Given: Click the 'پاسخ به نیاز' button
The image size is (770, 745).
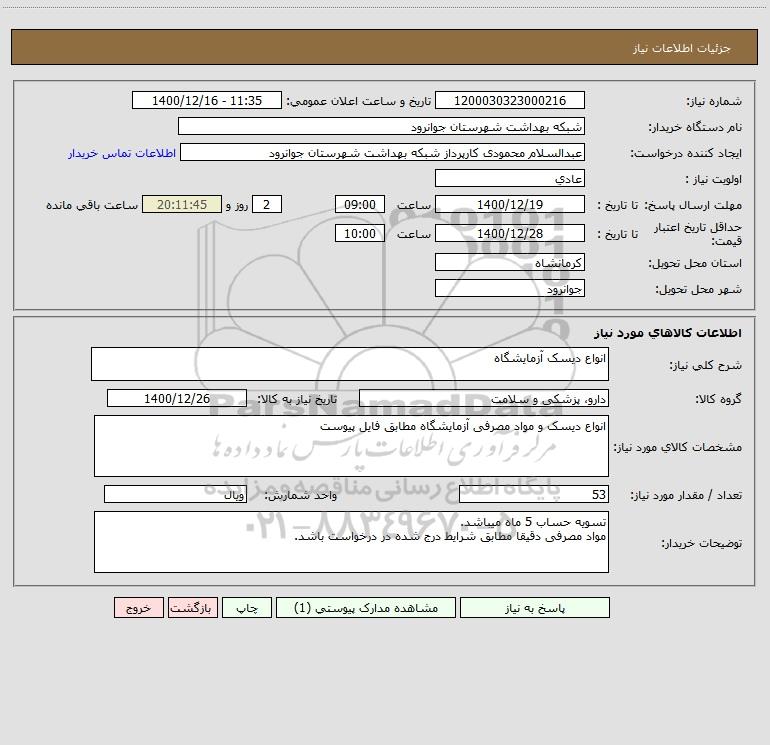Looking at the screenshot, I should (x=535, y=607).
